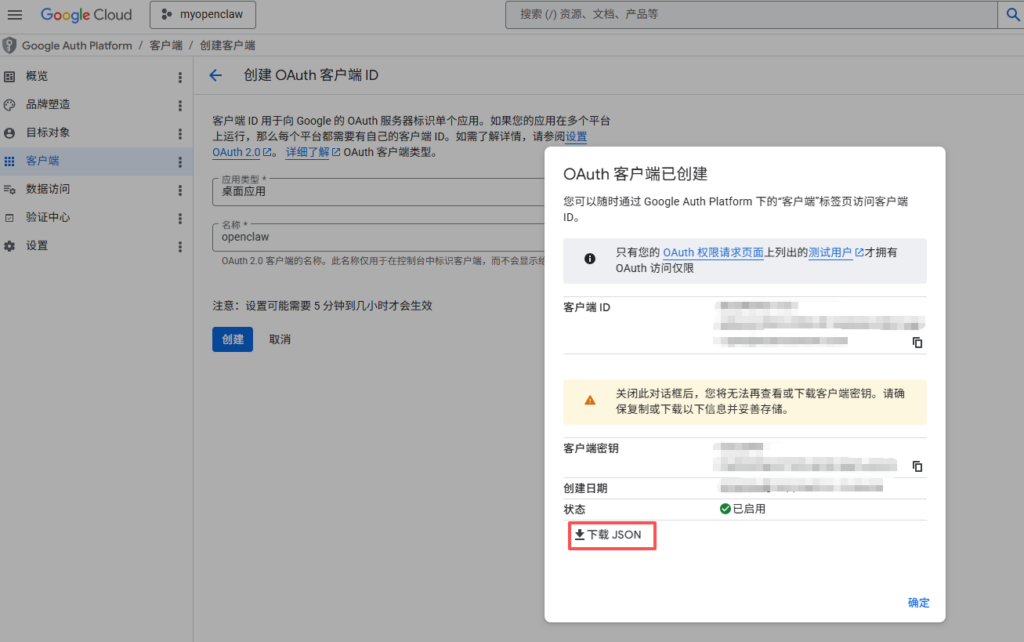The height and width of the screenshot is (642, 1024).
Task: Click the 目标对象 person icon
Action: pyautogui.click(x=9, y=133)
